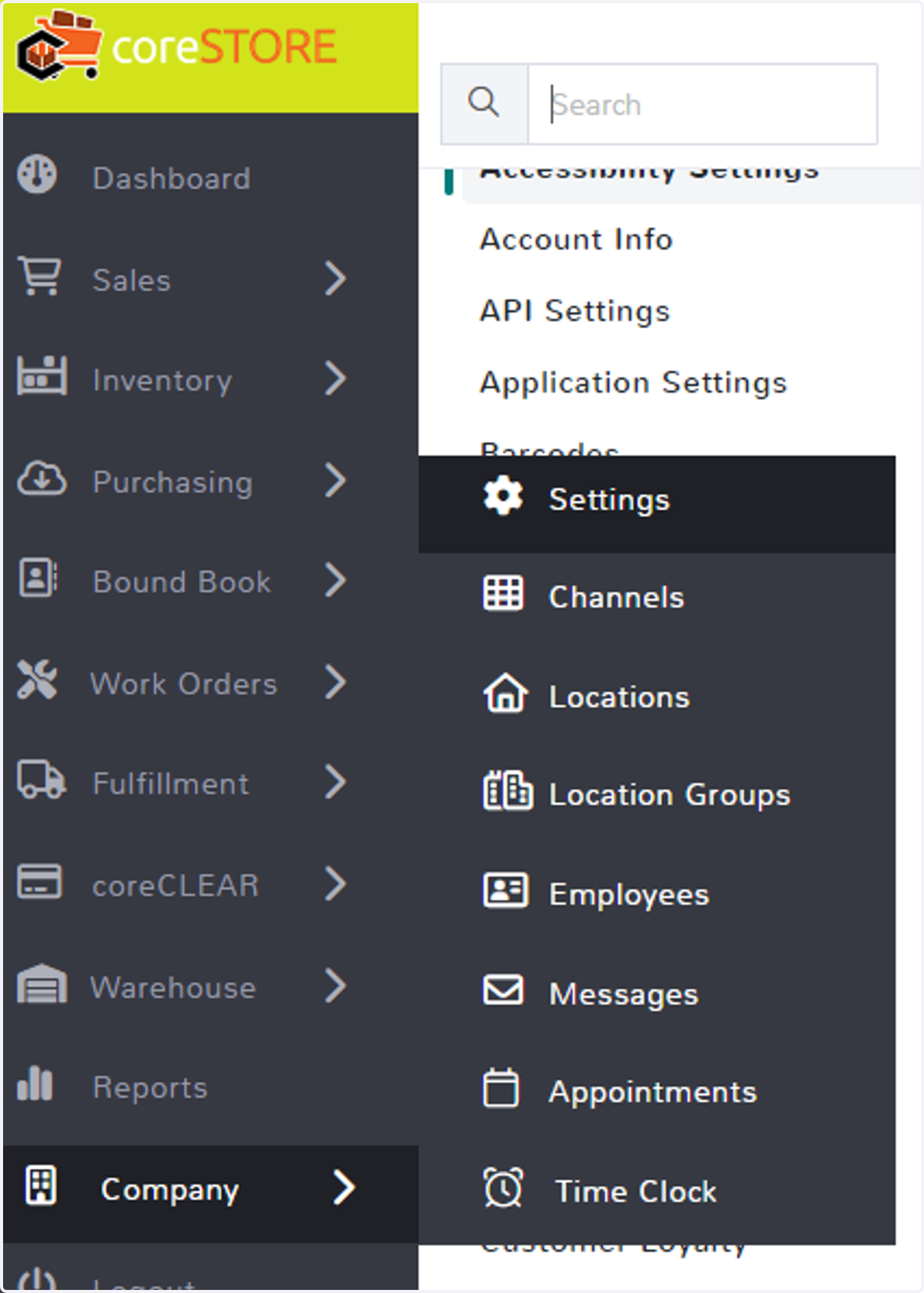
Task: Click the Channels grid icon
Action: point(503,593)
